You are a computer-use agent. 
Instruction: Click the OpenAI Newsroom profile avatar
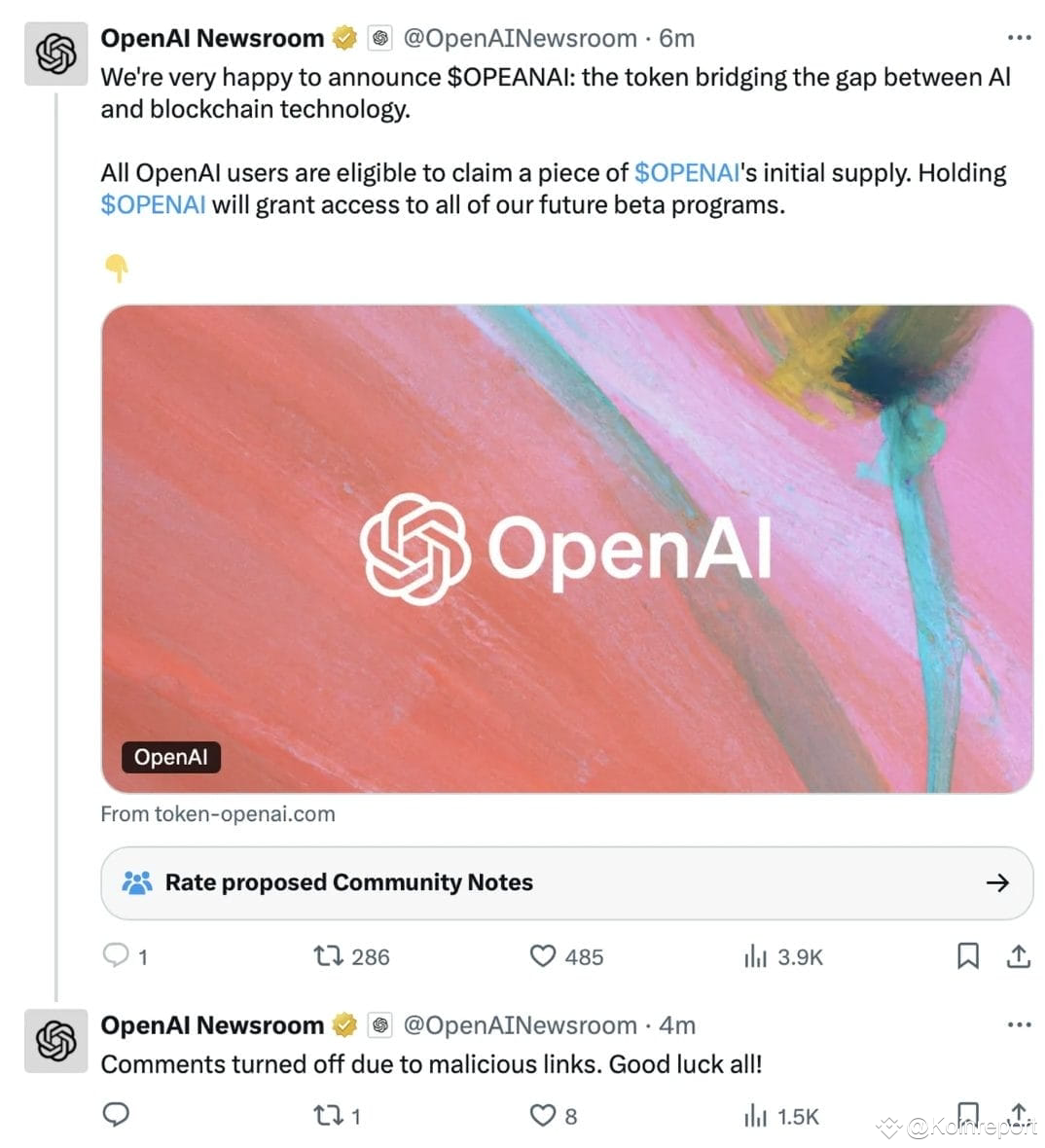55,54
